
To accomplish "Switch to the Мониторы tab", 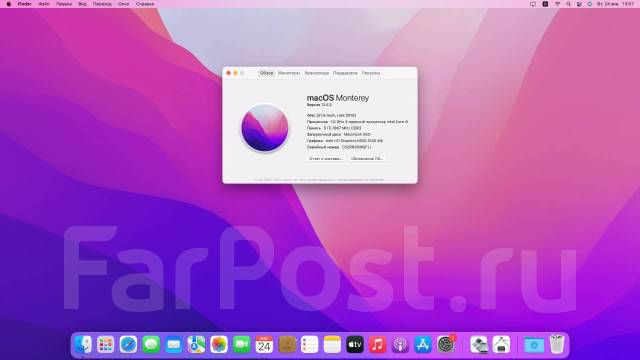I will tap(289, 73).
